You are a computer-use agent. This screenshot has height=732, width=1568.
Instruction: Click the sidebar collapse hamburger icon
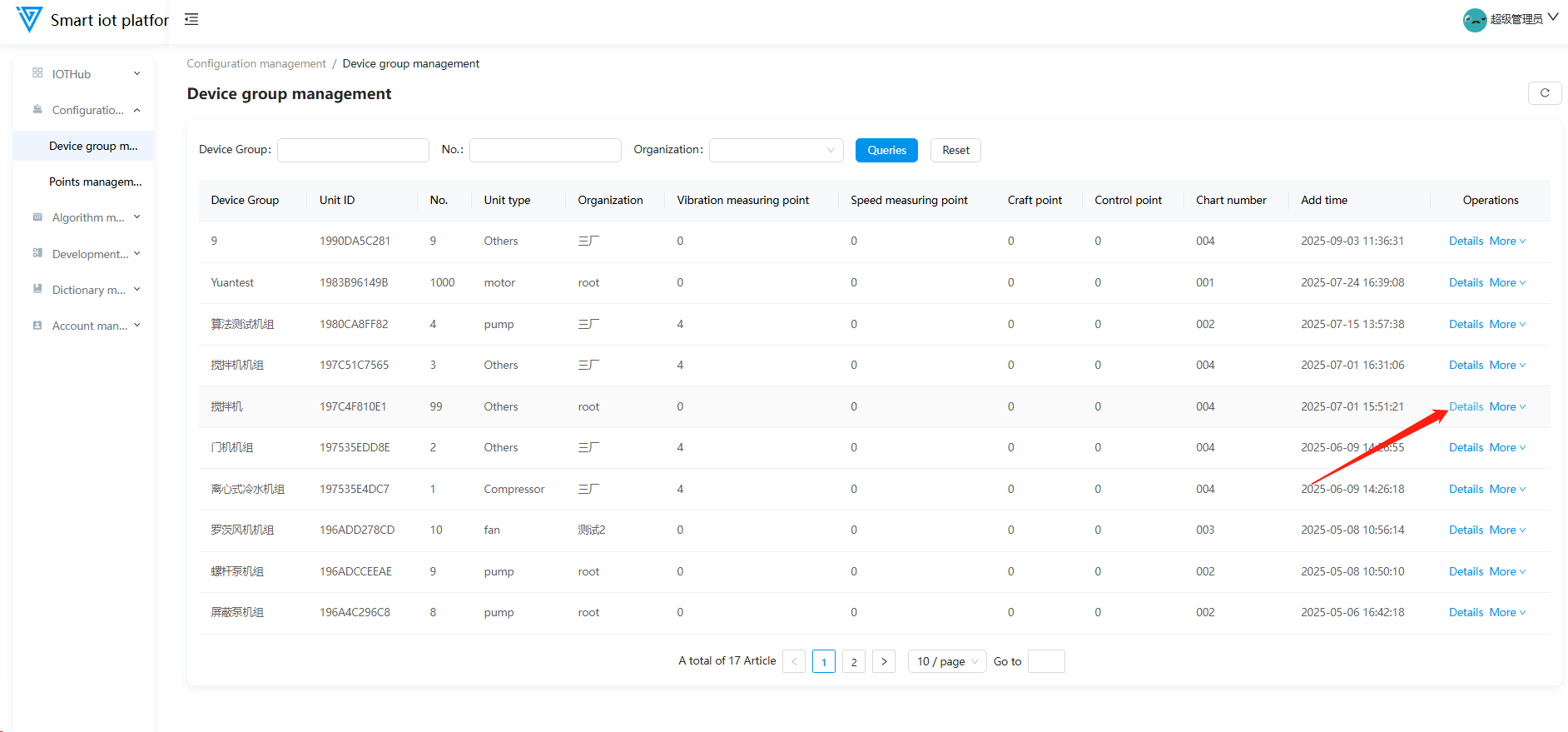(191, 19)
